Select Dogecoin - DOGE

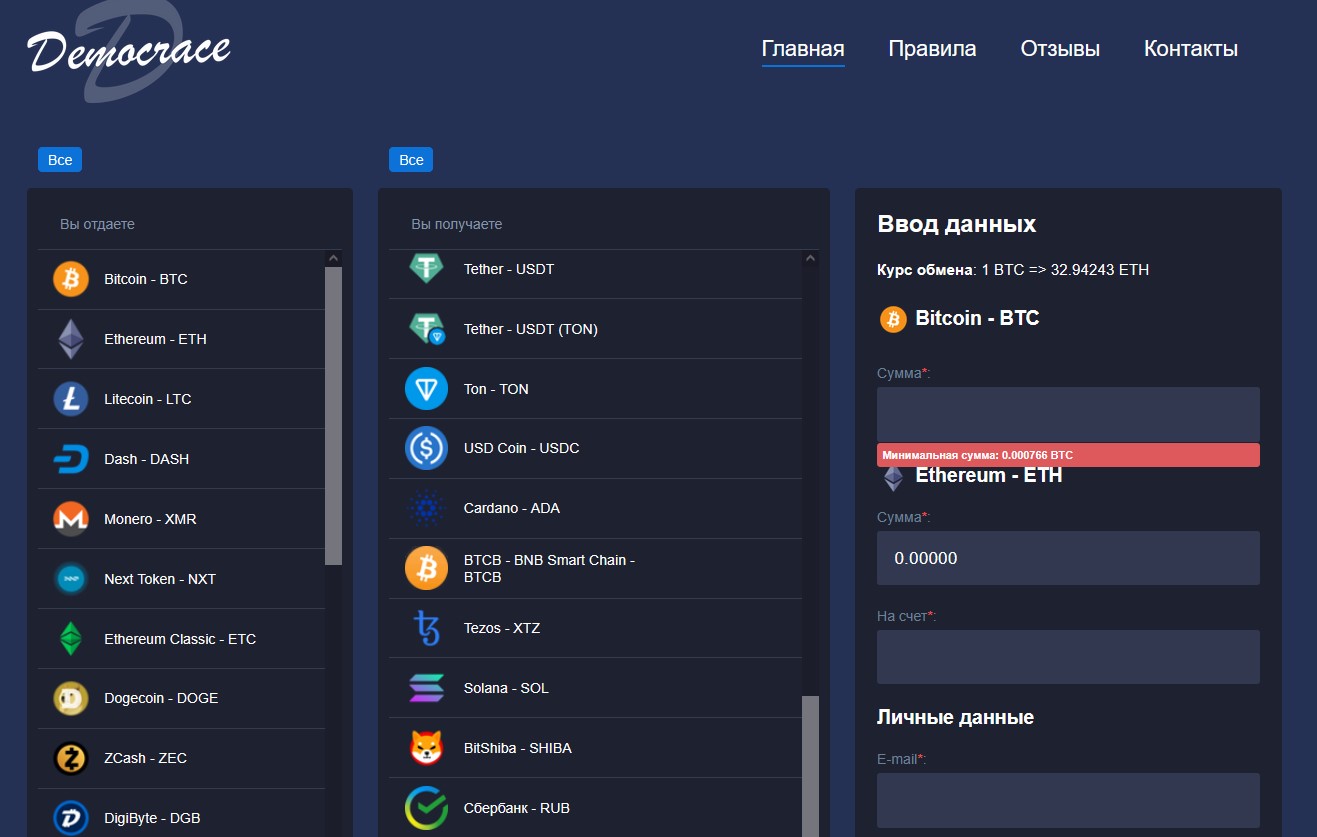click(x=181, y=698)
